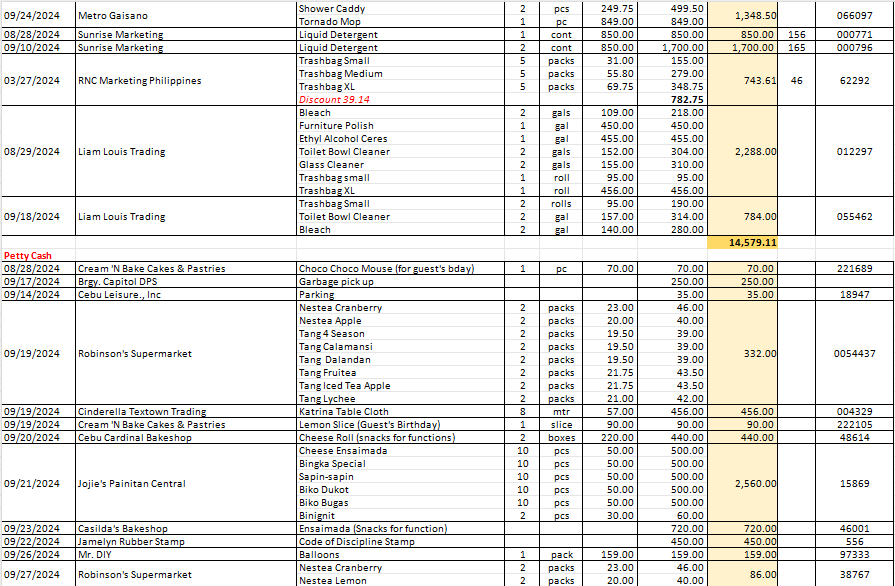
Task: Click the Tang Lychee item cell
Action: pyautogui.click(x=400, y=398)
